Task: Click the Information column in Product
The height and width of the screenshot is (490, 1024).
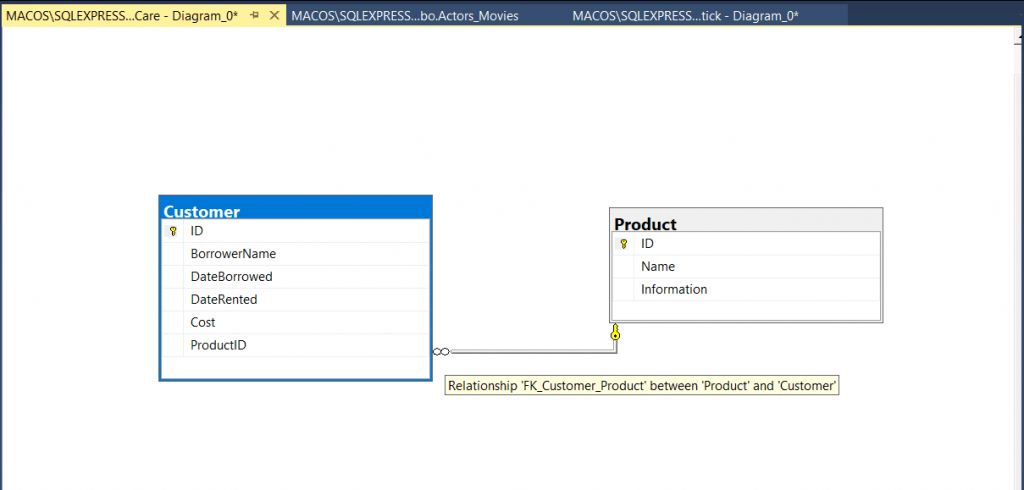Action: click(674, 290)
